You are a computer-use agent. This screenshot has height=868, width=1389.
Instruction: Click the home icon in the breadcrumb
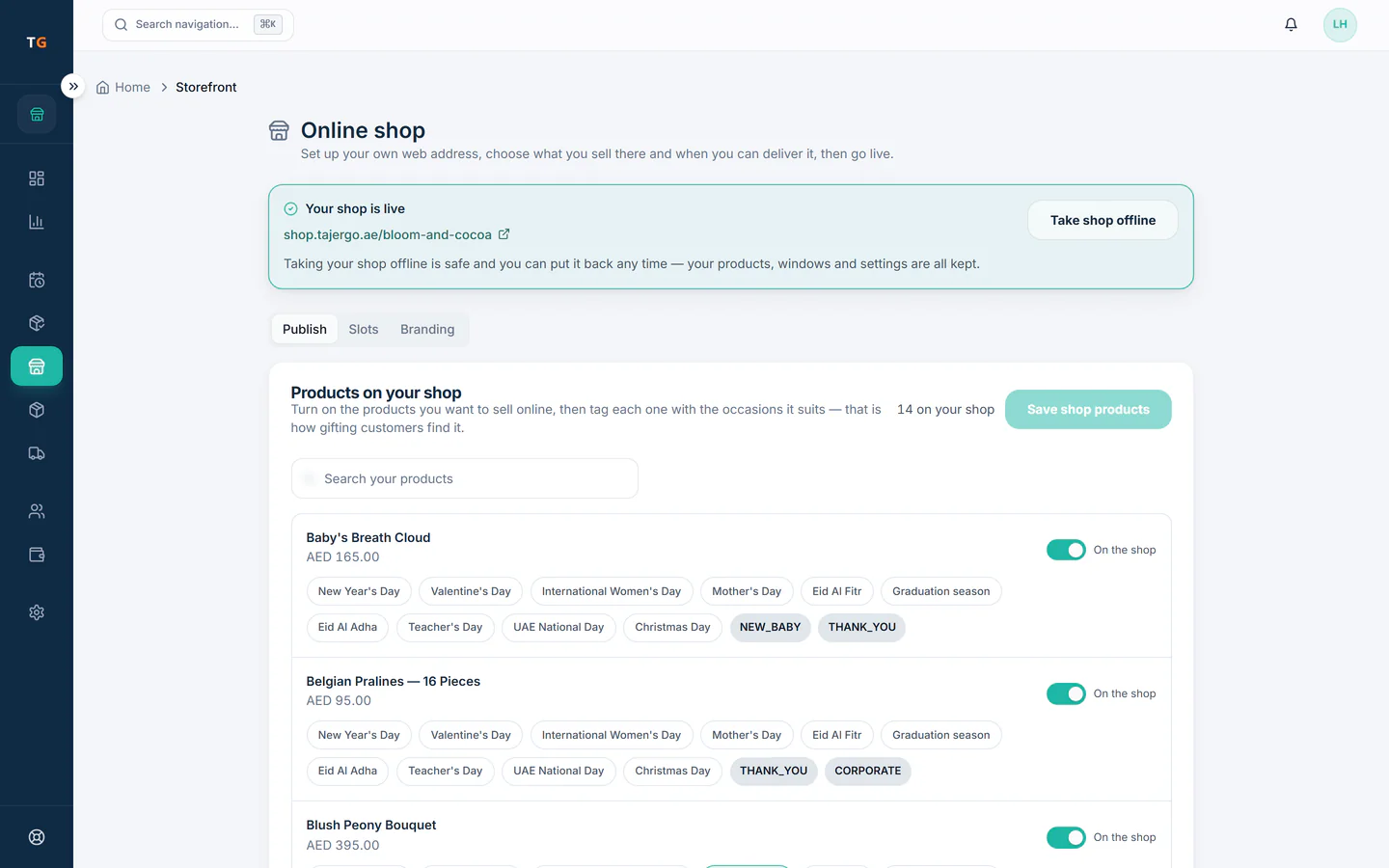[102, 88]
